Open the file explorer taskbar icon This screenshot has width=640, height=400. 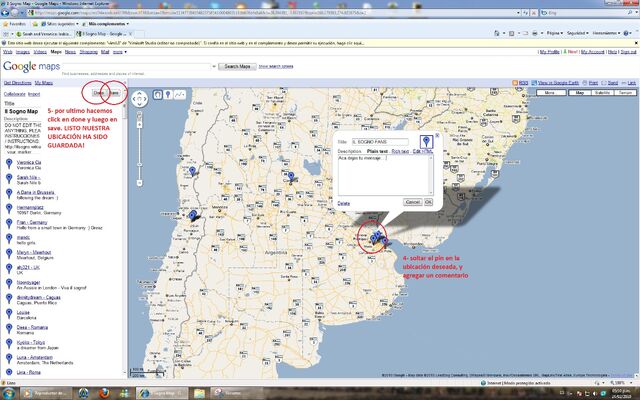199,393
